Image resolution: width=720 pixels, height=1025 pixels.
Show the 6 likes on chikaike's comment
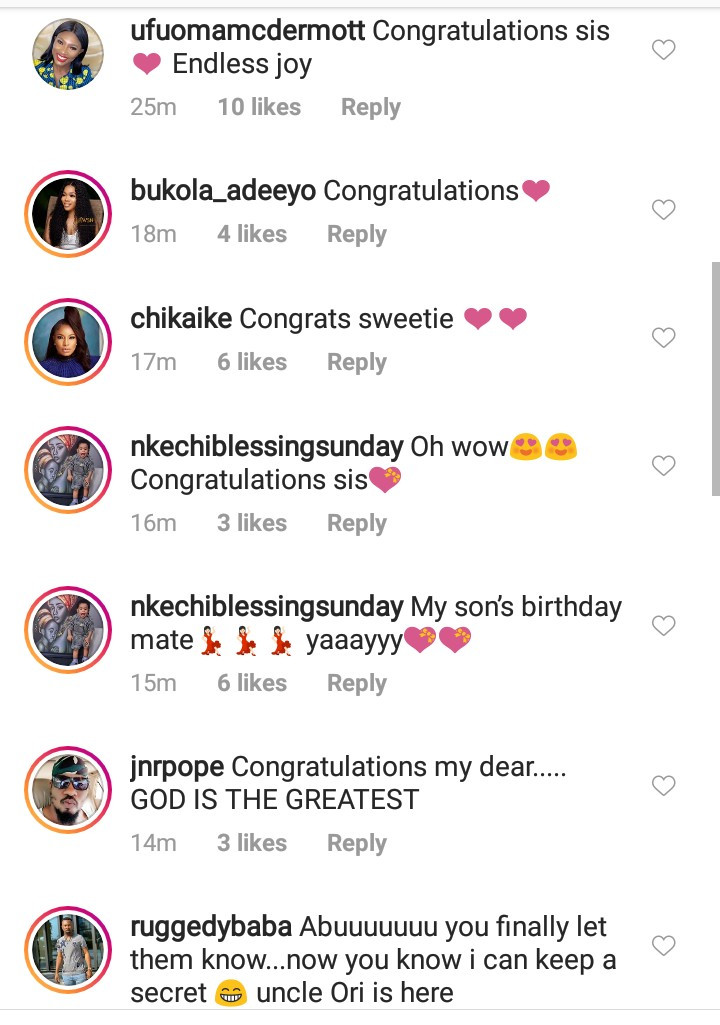pyautogui.click(x=251, y=362)
